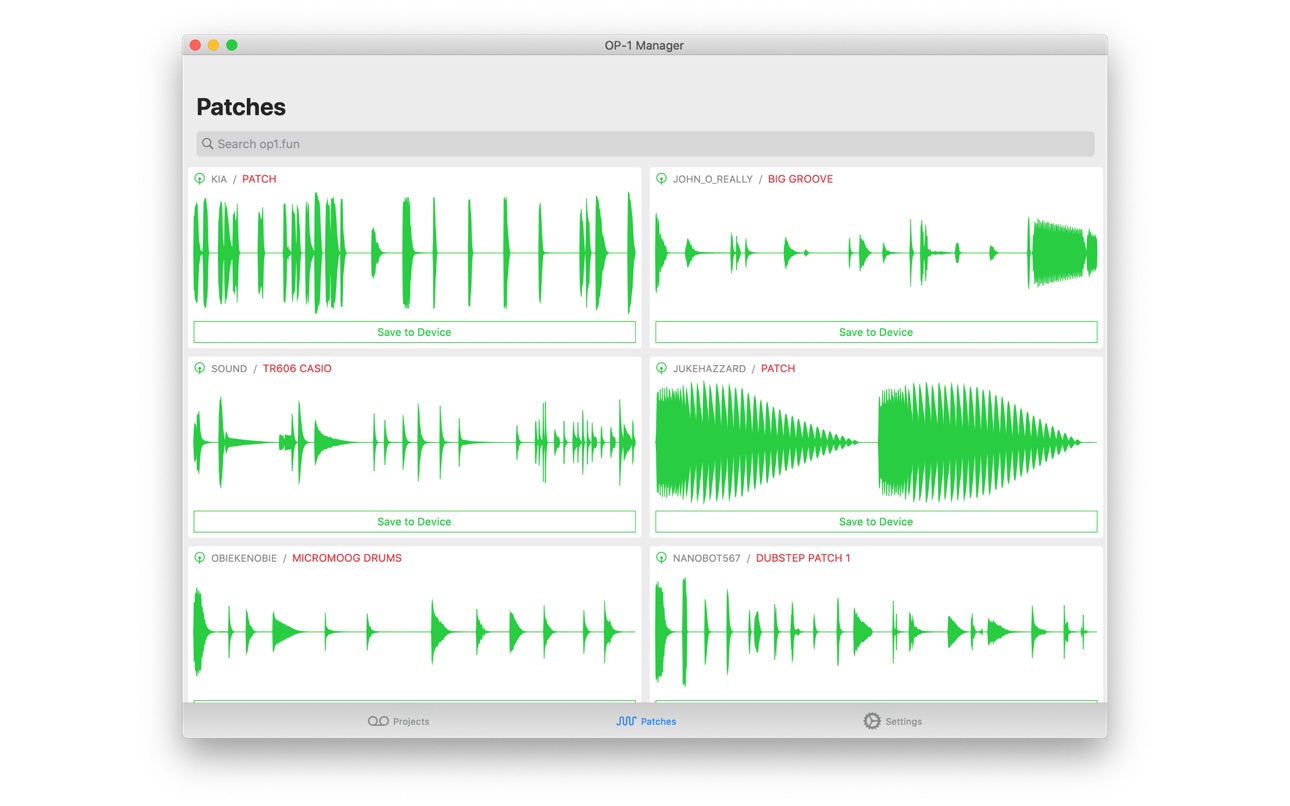Switch to the Patches tab

pos(646,721)
